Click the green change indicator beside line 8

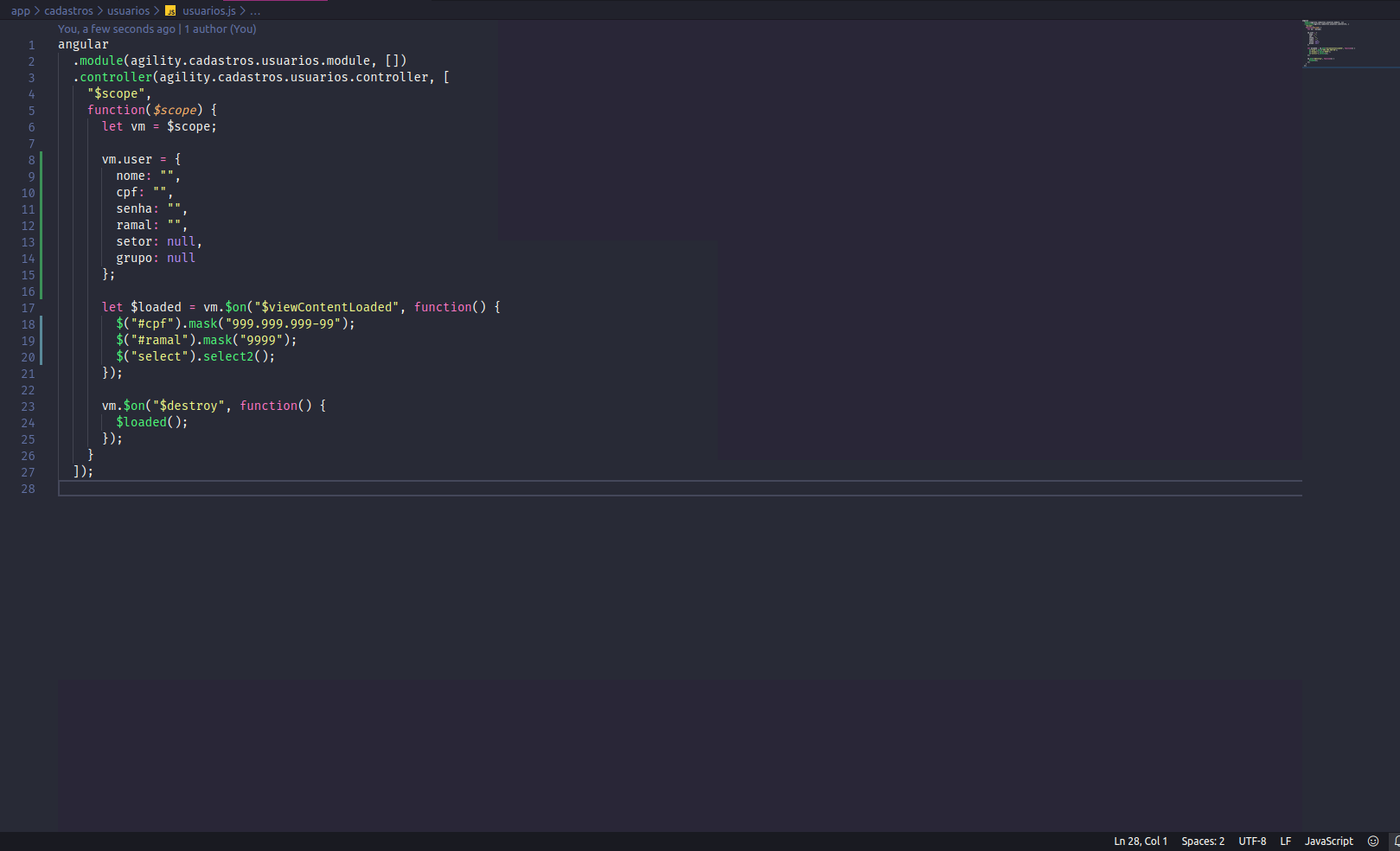pos(41,159)
